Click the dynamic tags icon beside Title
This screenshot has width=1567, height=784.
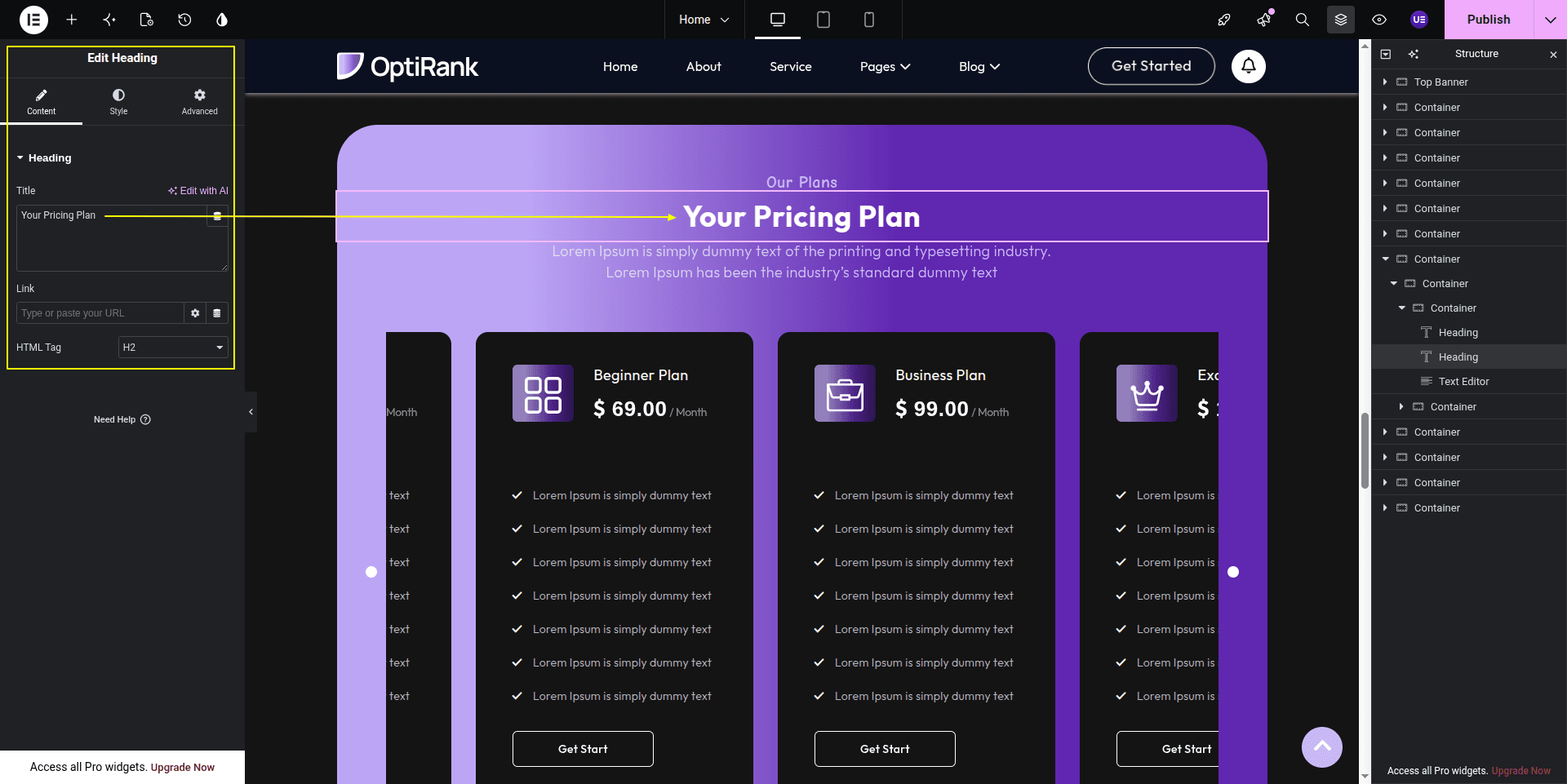pyautogui.click(x=217, y=216)
